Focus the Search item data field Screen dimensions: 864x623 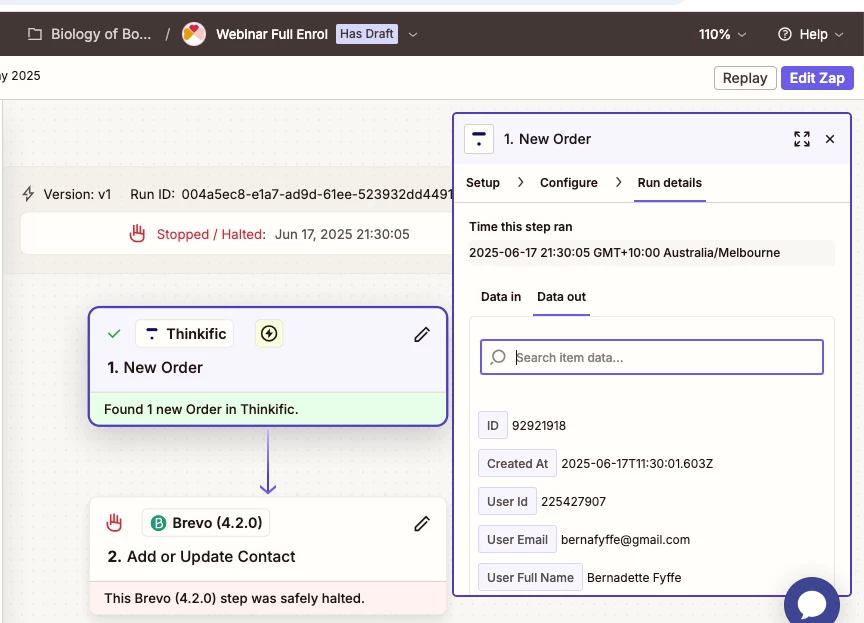[652, 357]
